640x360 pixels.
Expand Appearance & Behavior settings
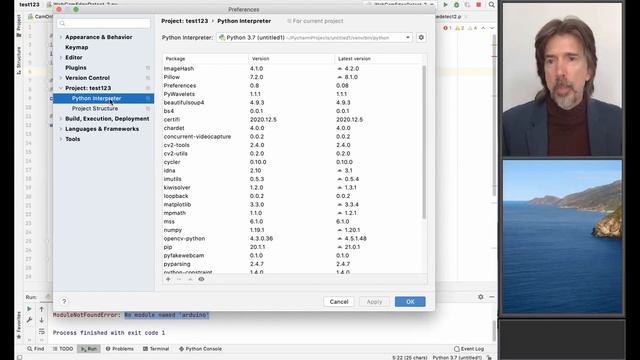point(61,37)
